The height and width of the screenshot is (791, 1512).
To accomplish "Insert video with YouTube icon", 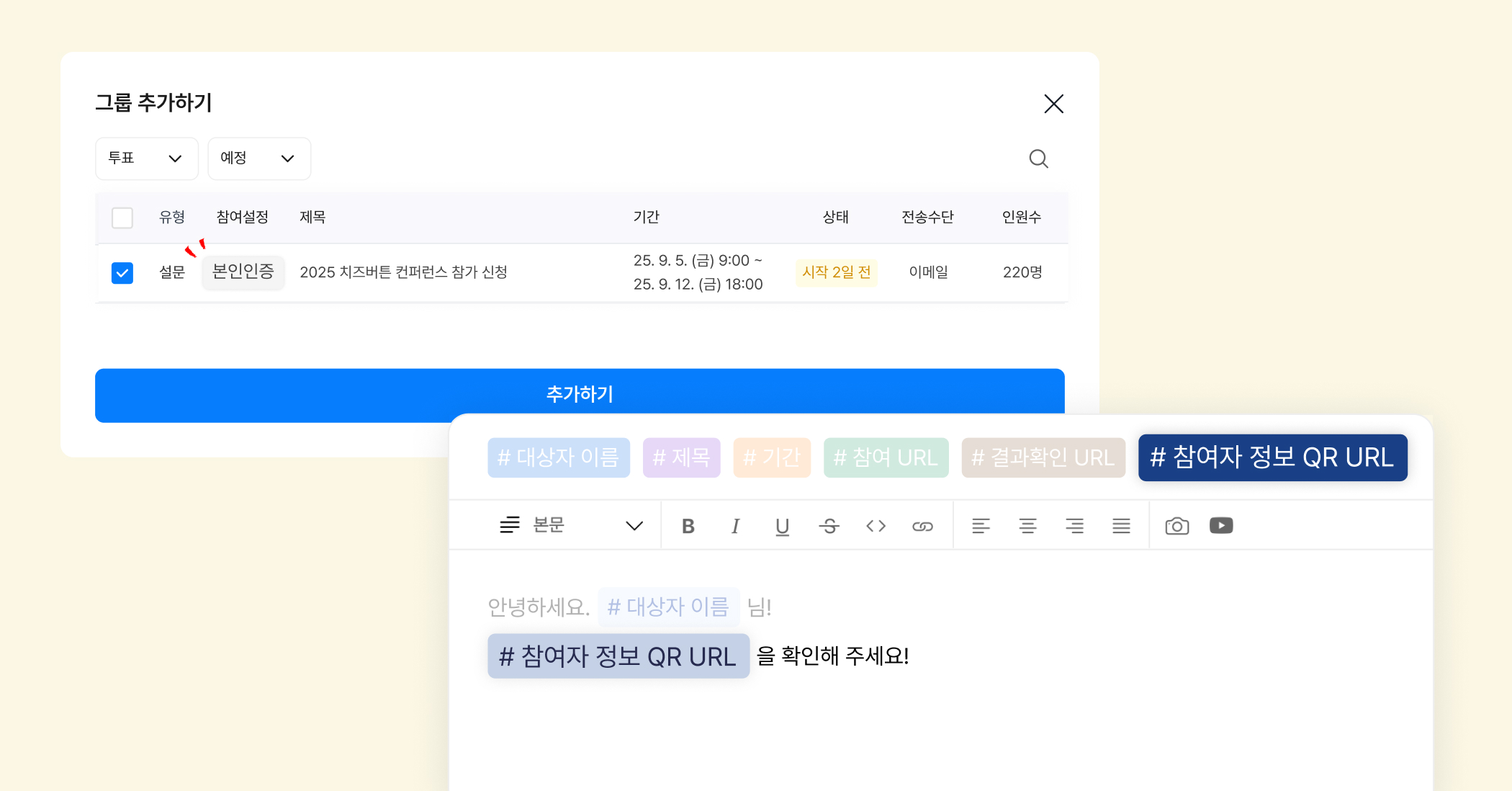I will point(1221,526).
